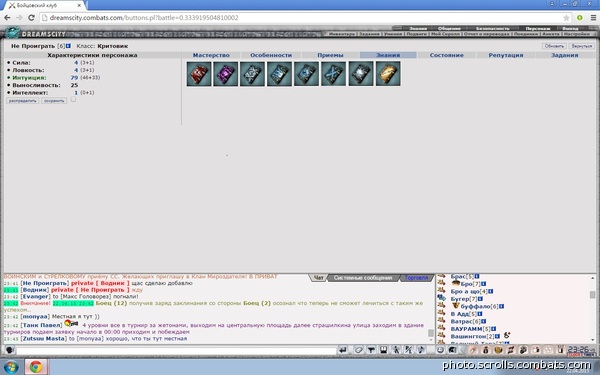
Task: Toggle the checkbox next to сохранить button
Action: coord(73,99)
